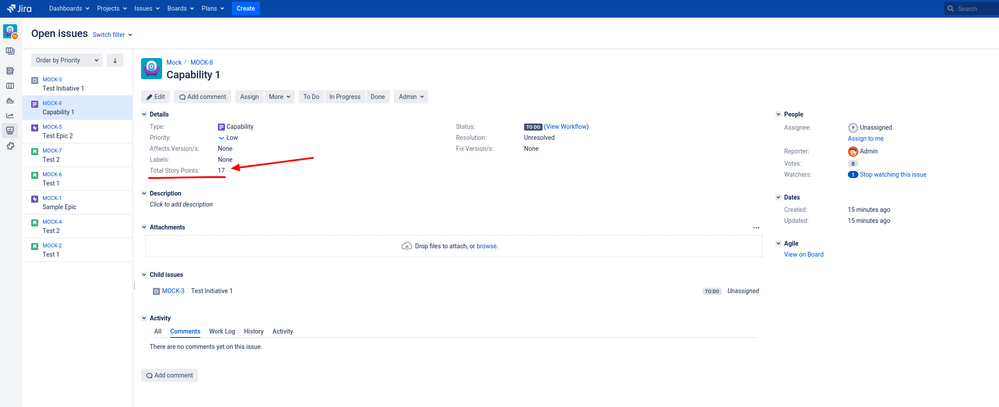Screen dimensions: 999x407
Task: Collapse the Attachments section
Action: coord(144,227)
